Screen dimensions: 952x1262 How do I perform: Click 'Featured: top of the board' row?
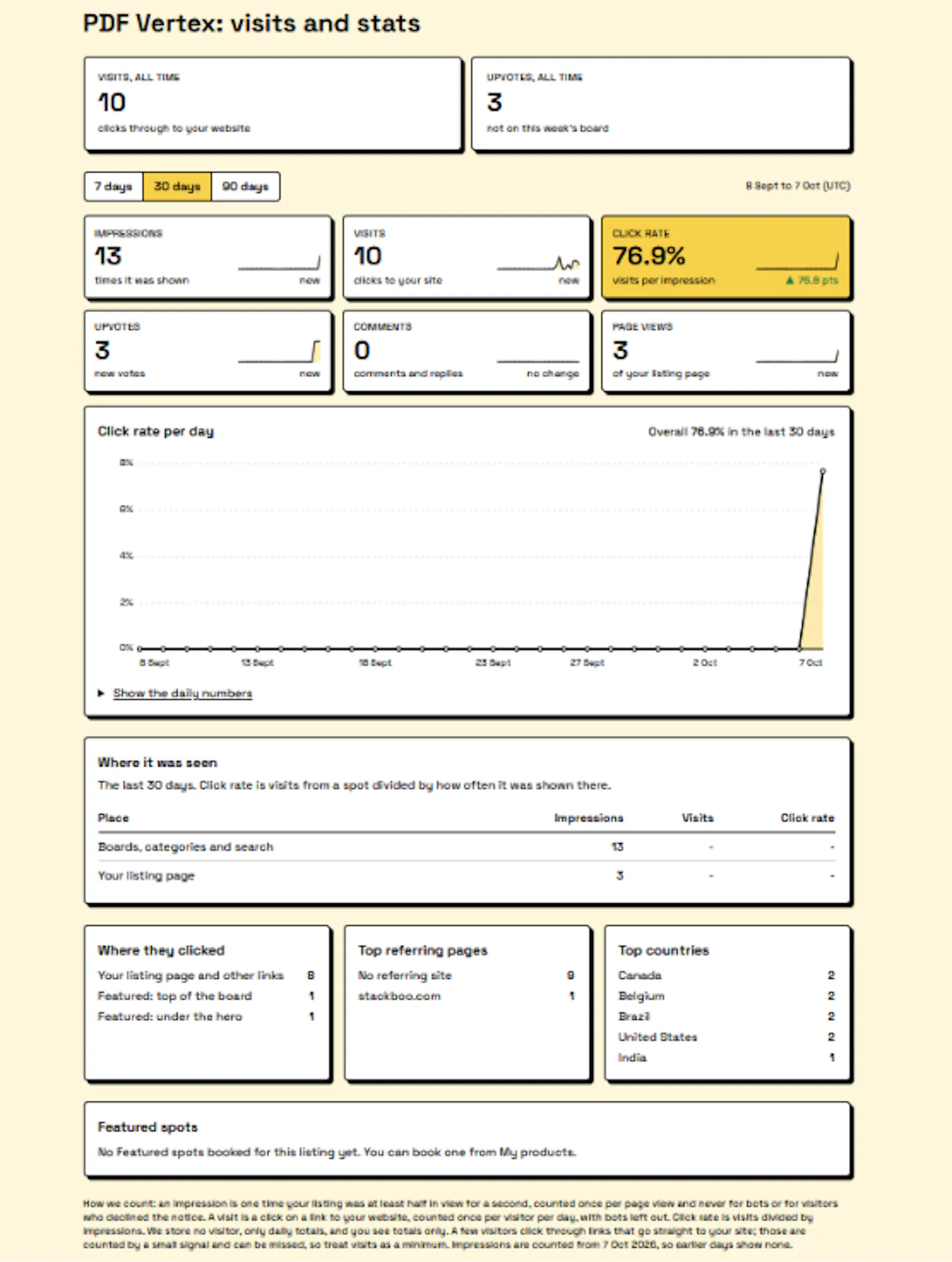206,996
